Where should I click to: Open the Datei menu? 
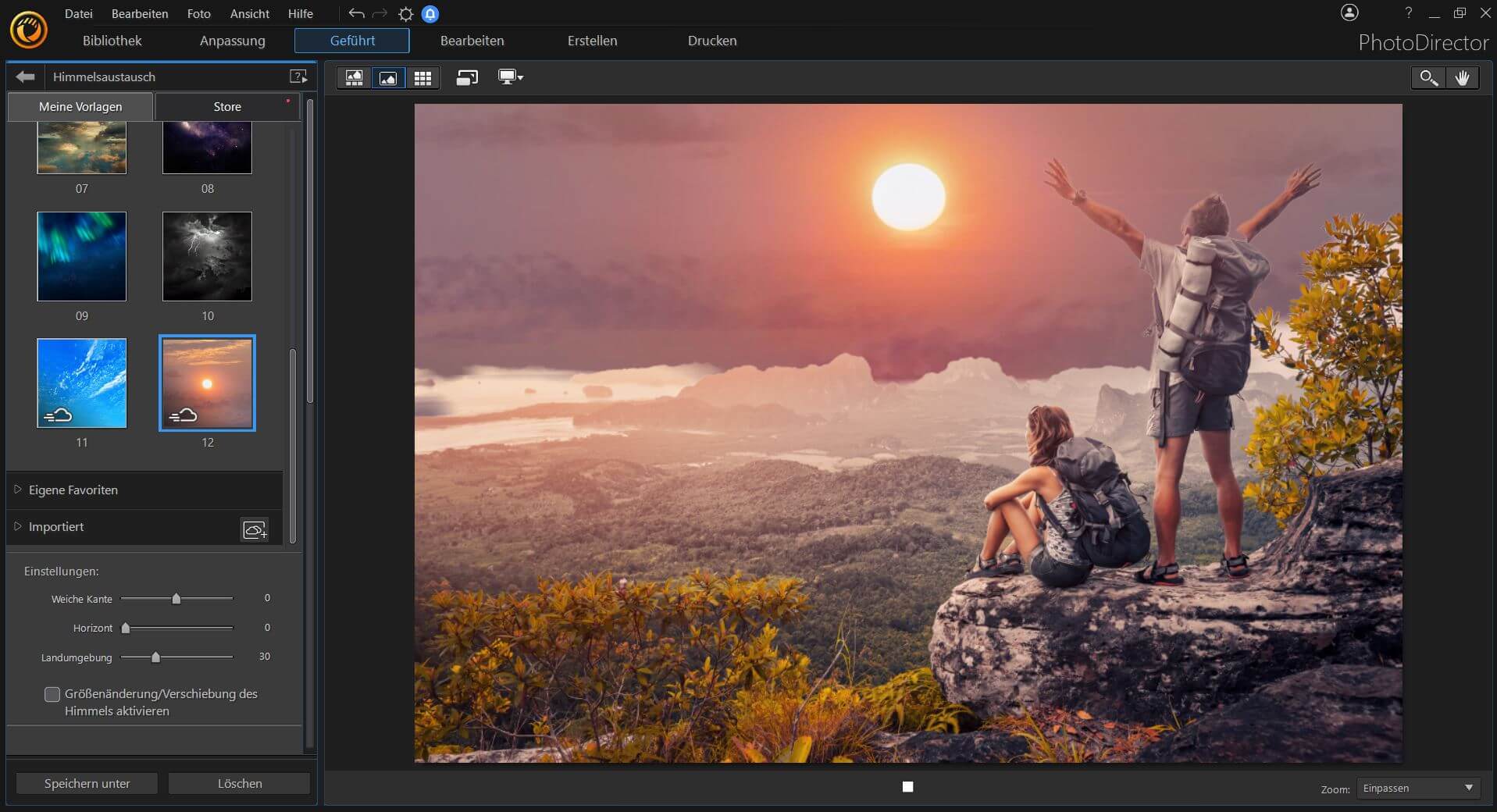tap(79, 13)
